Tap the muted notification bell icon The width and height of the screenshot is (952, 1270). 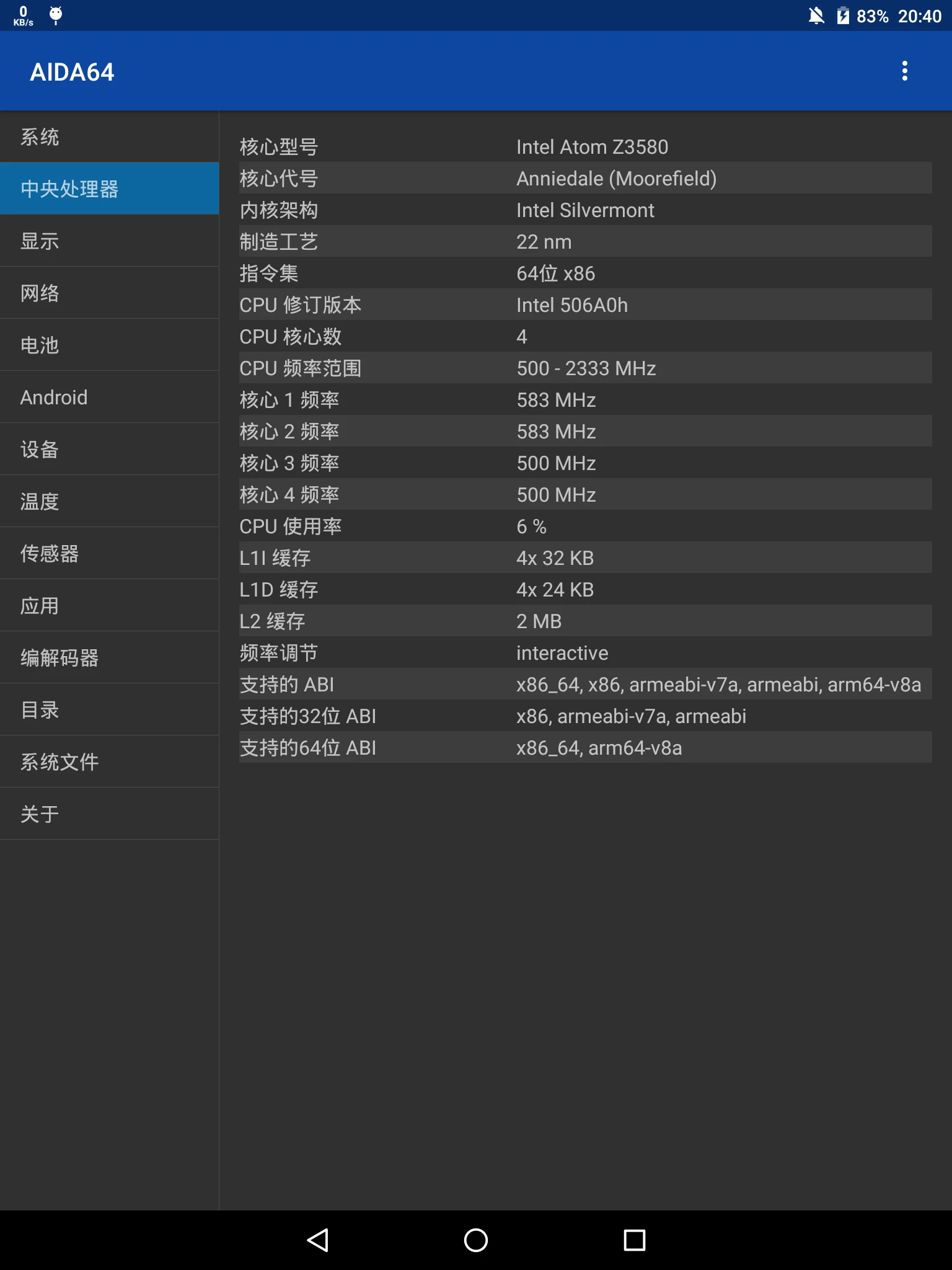[816, 16]
